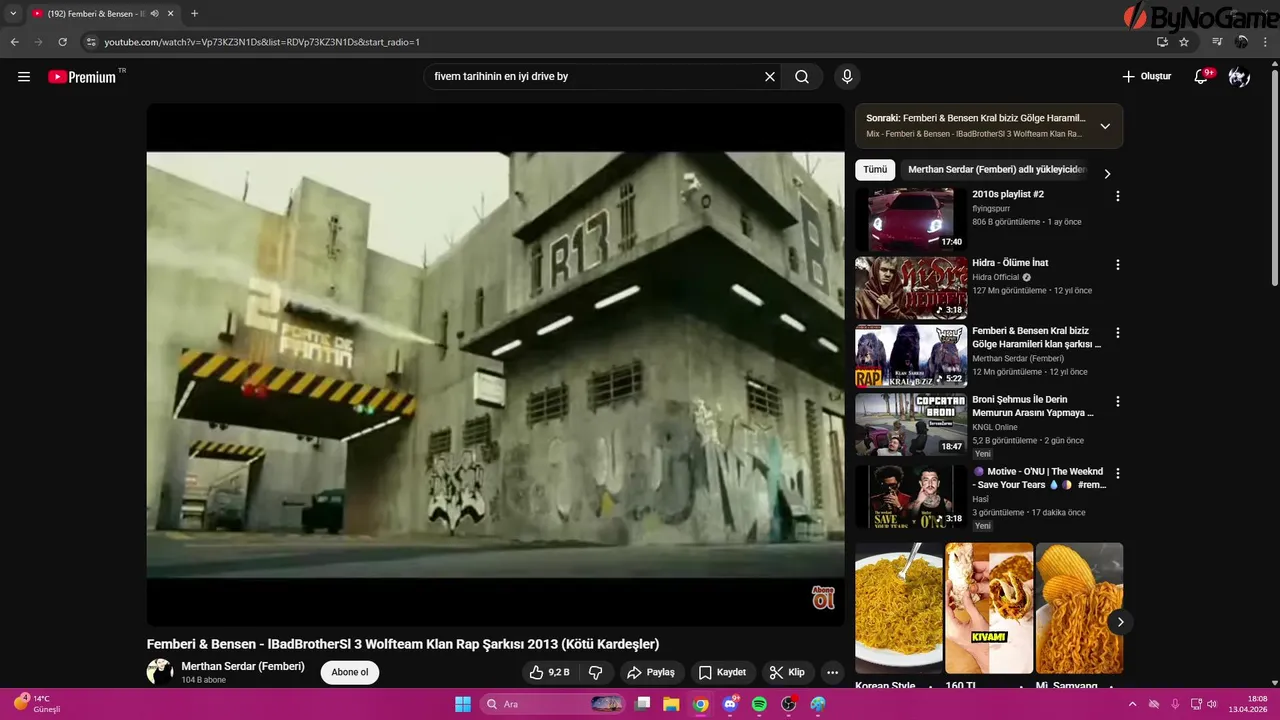Open Broni Şehmus video title
This screenshot has height=720, width=1280.
point(1033,406)
